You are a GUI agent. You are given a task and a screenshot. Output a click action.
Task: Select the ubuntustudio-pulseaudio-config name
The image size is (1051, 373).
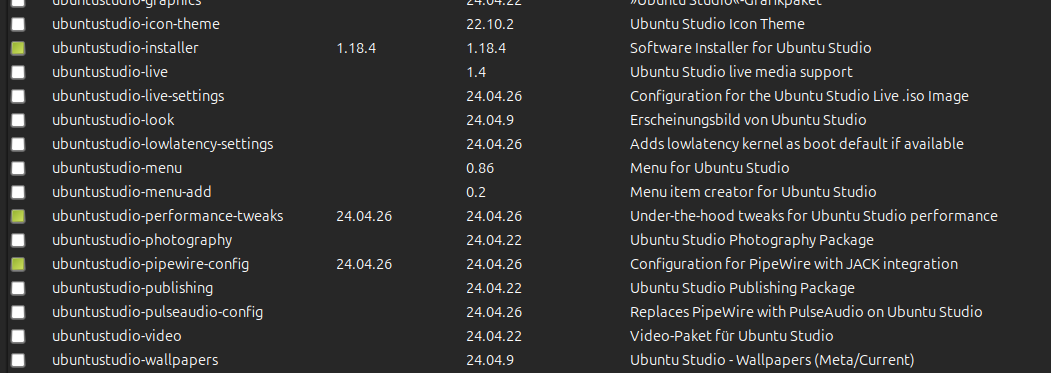(158, 312)
